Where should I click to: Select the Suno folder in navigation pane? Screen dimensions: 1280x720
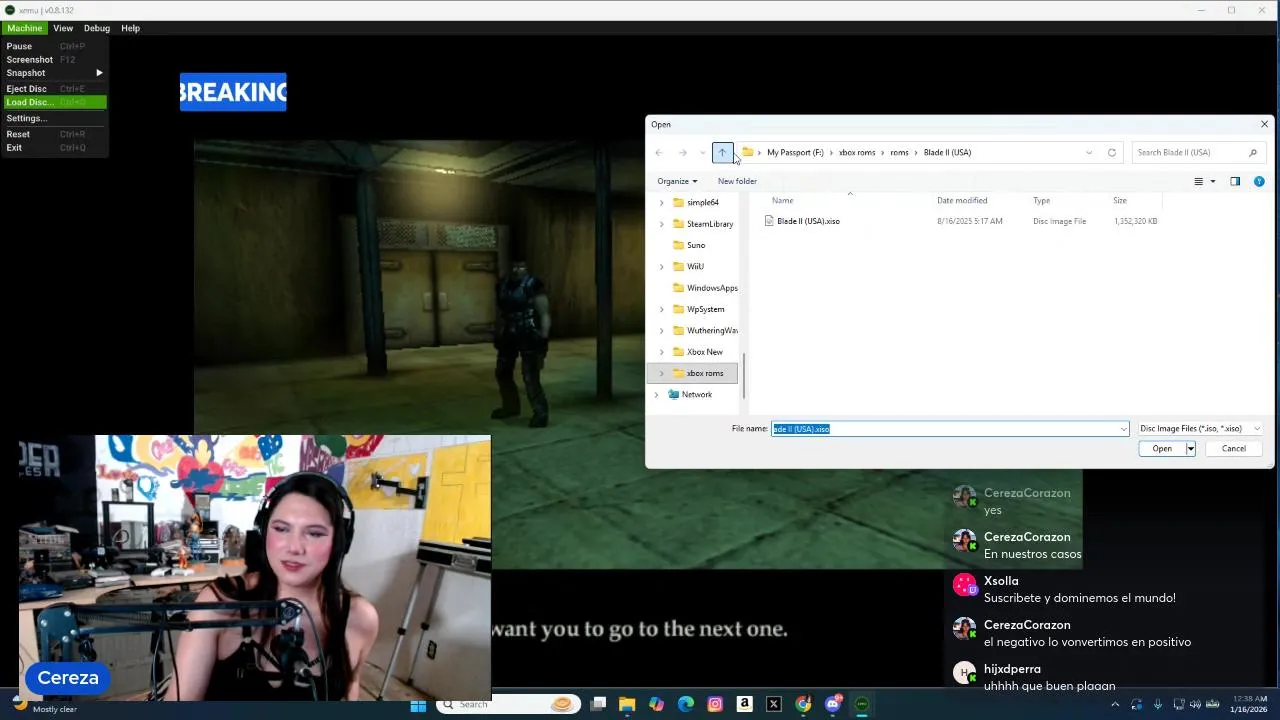(695, 245)
